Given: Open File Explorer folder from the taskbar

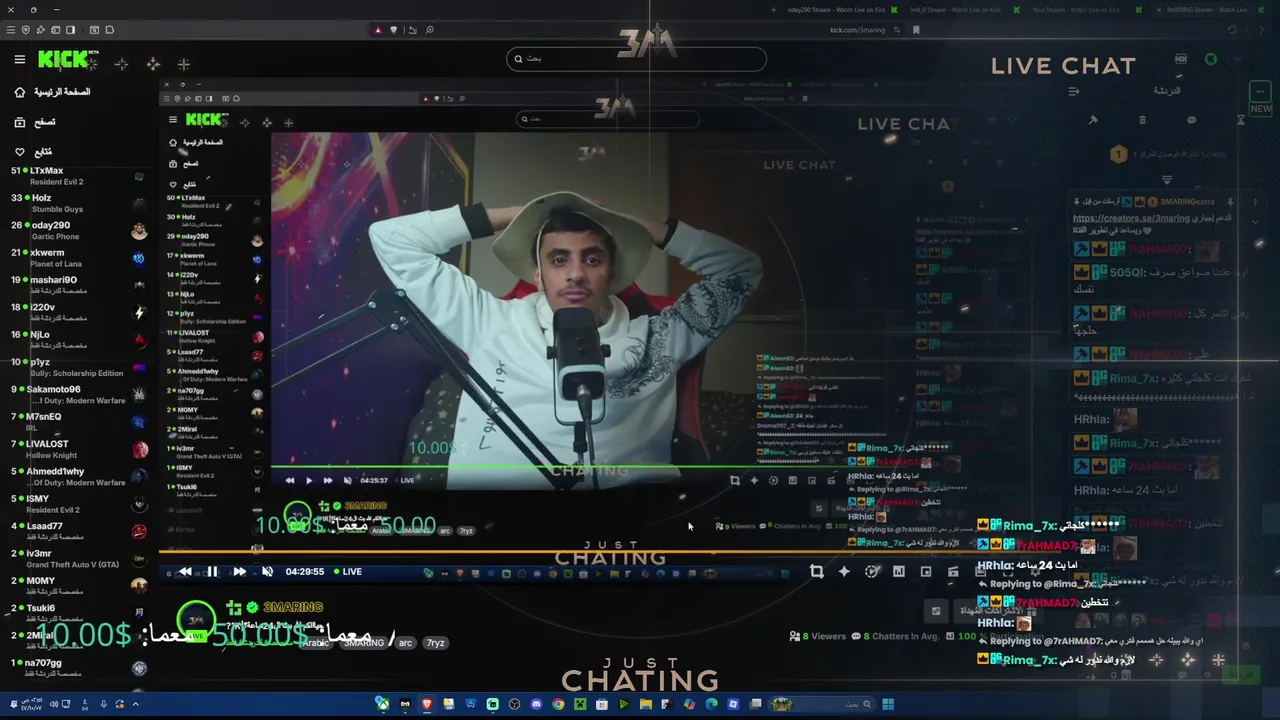Looking at the screenshot, I should (646, 704).
